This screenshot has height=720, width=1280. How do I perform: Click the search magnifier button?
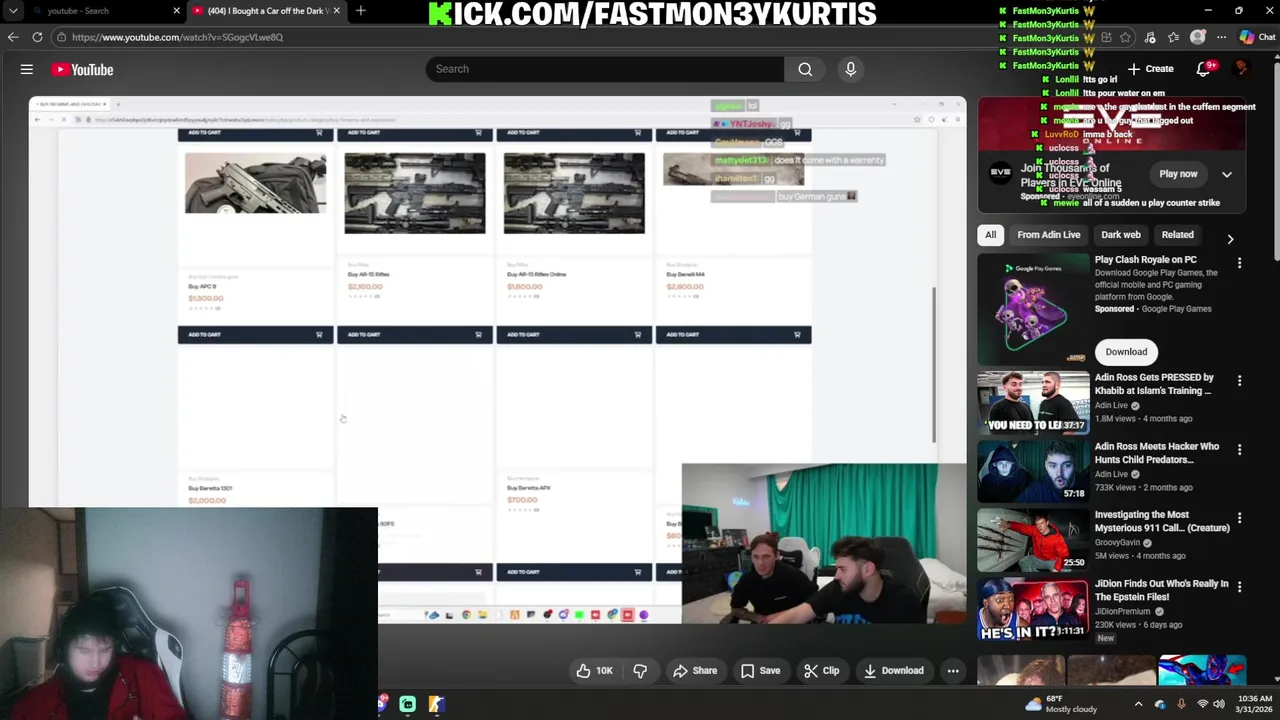(805, 69)
